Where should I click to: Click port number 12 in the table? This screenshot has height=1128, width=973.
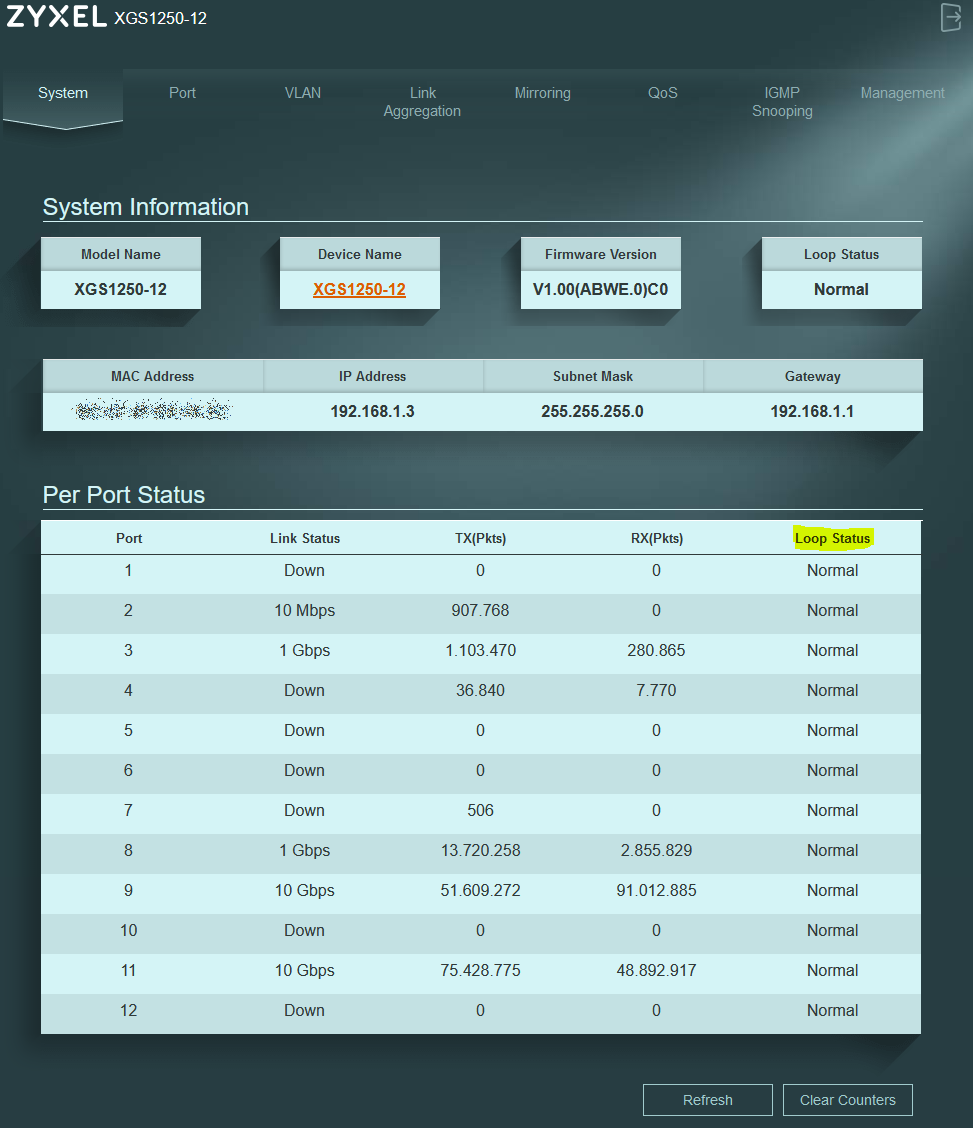point(129,1011)
